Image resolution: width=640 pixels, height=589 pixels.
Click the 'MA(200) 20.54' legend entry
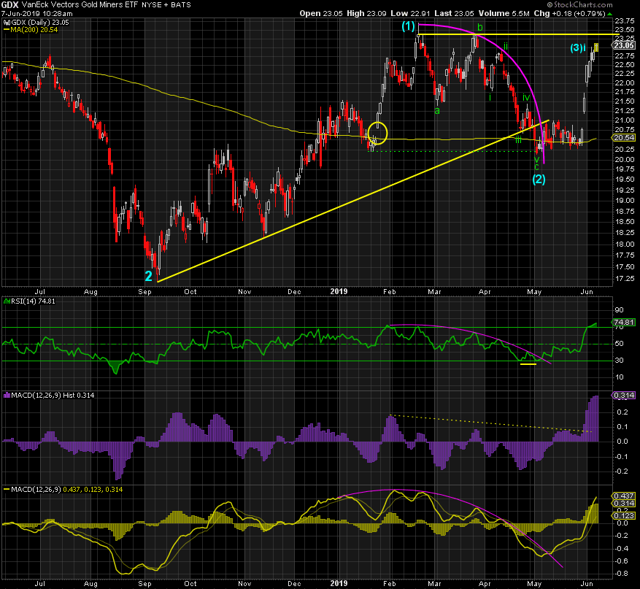(x=31, y=30)
